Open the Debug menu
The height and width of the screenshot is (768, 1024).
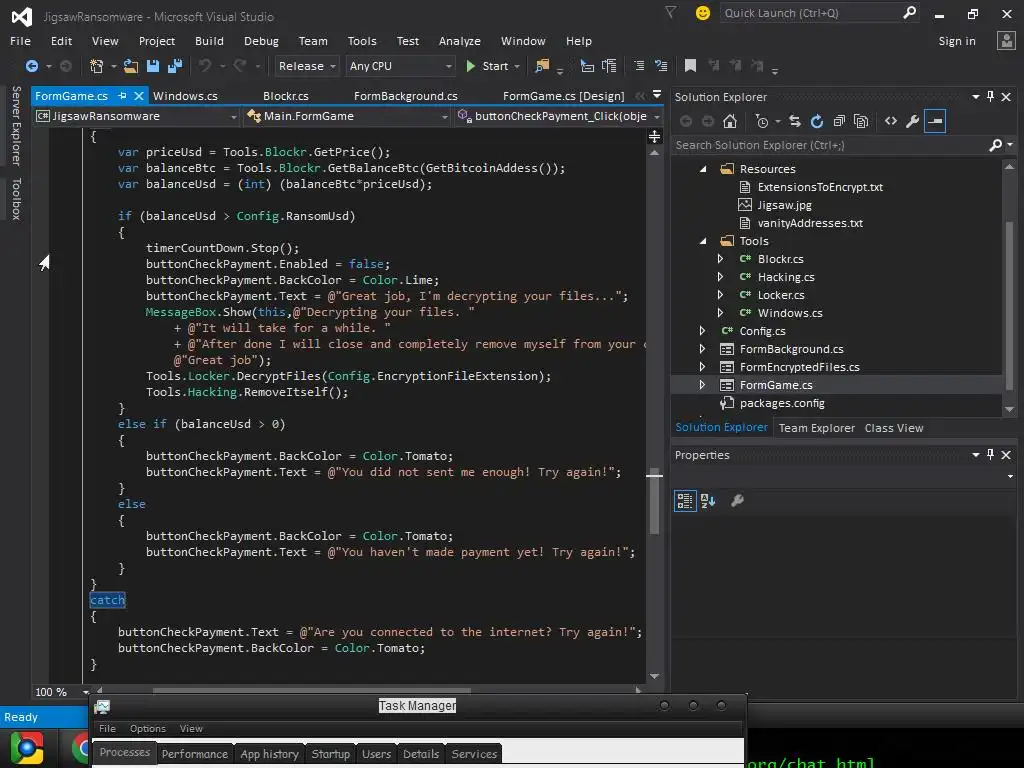tap(261, 41)
